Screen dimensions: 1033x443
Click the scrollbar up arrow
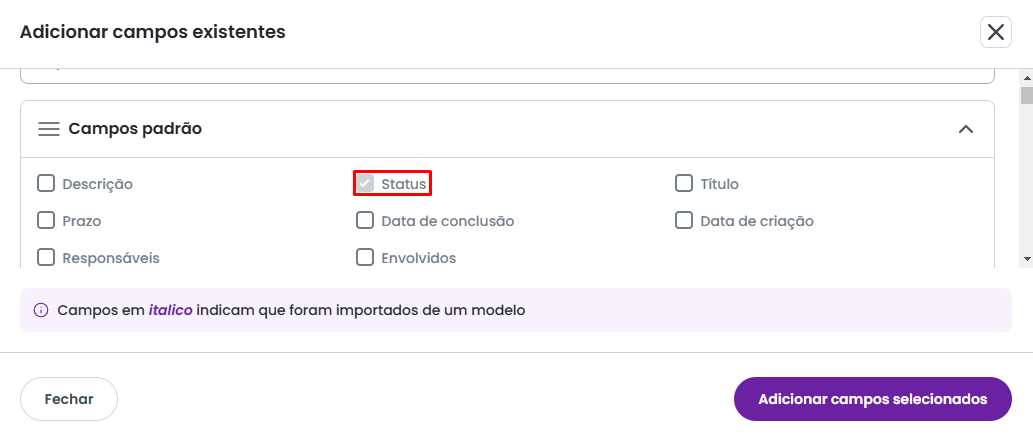(1026, 77)
